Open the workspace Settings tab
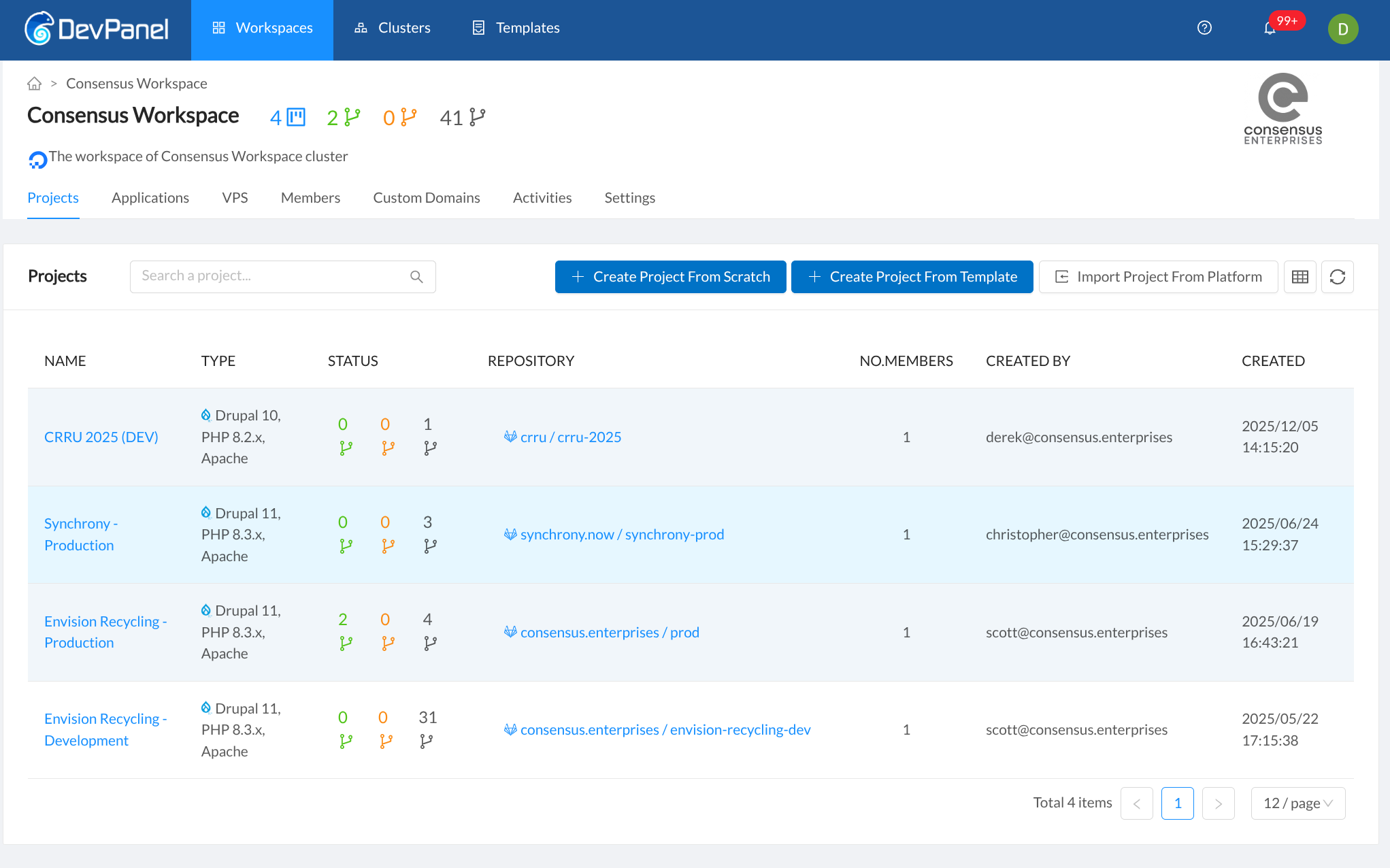This screenshot has width=1390, height=868. click(630, 198)
